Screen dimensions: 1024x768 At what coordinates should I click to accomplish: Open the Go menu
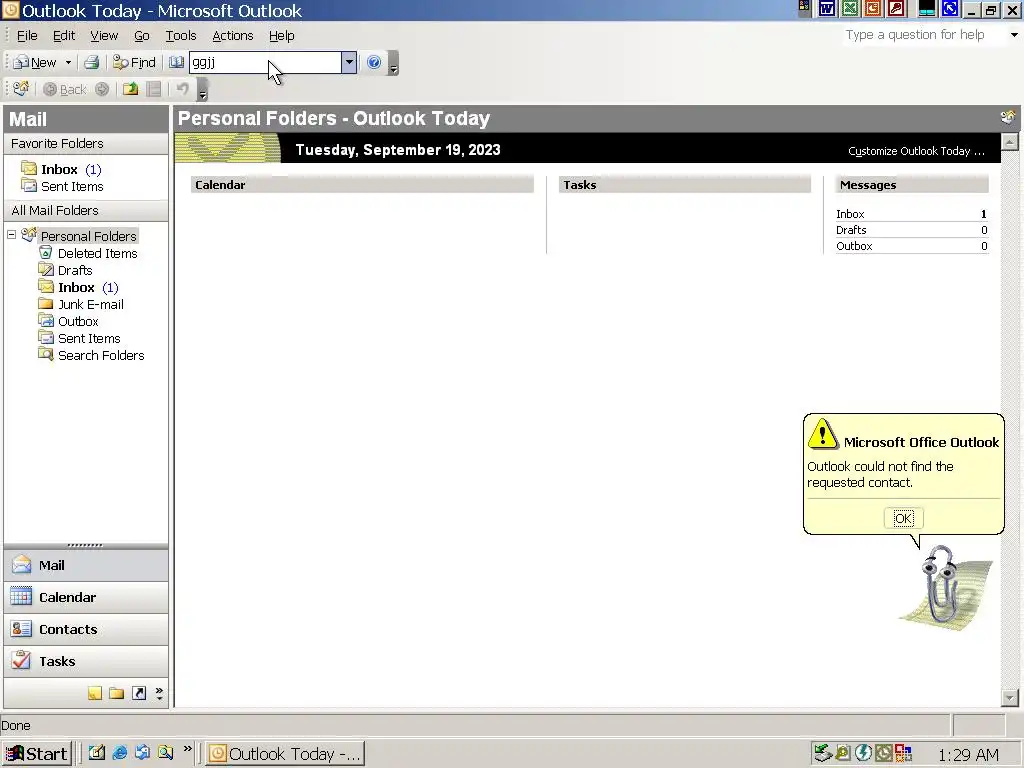pyautogui.click(x=142, y=36)
